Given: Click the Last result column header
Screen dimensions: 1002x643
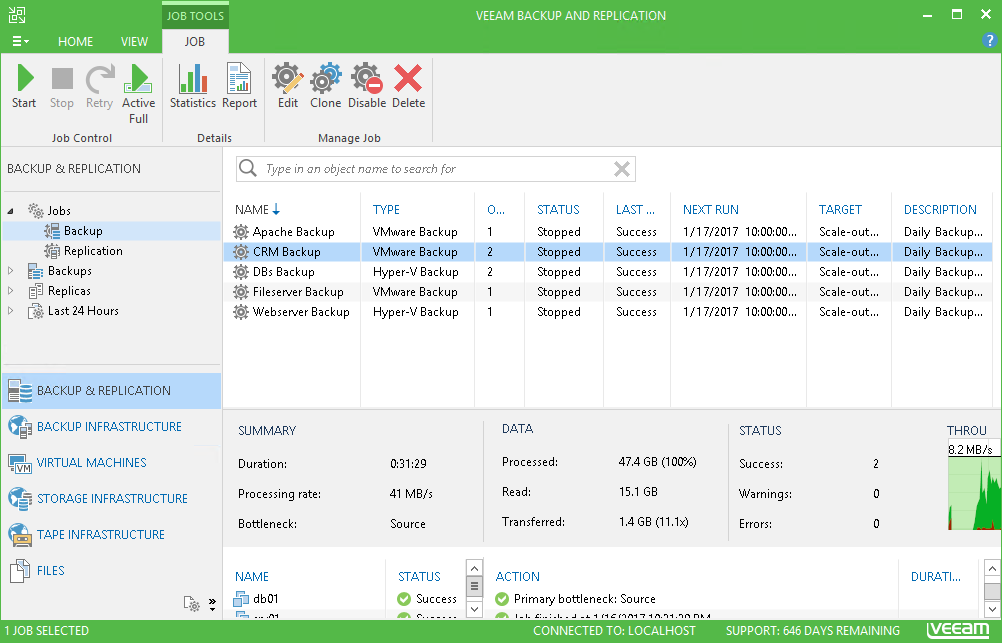Looking at the screenshot, I should [635, 210].
